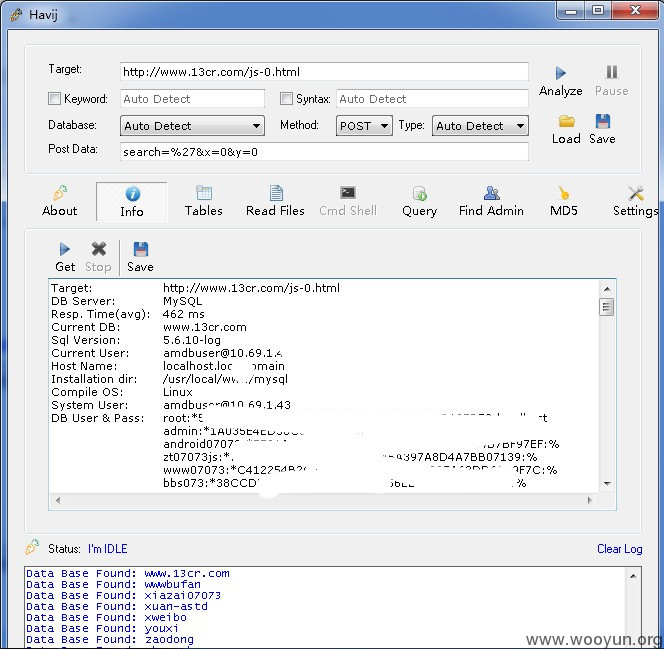Click the 'Resp. Time(avg): 462 ms' row
664x649 pixels.
128,314
